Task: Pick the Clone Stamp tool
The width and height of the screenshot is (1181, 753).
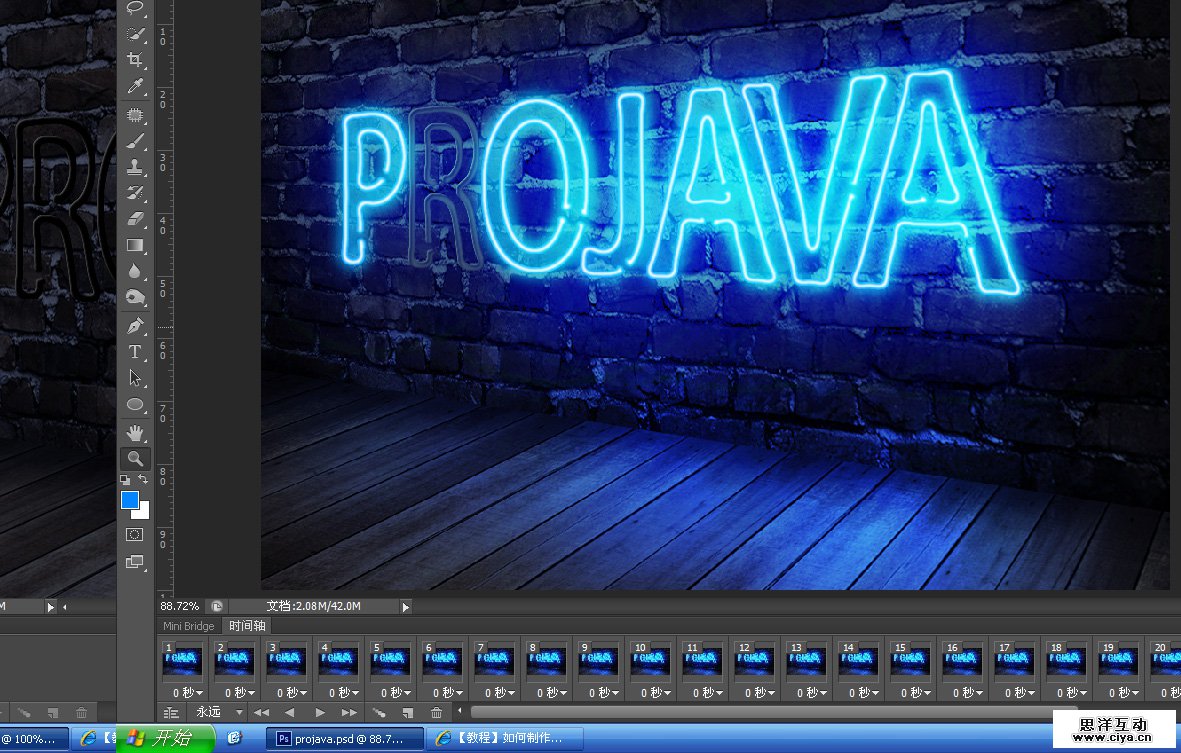Action: [x=135, y=166]
